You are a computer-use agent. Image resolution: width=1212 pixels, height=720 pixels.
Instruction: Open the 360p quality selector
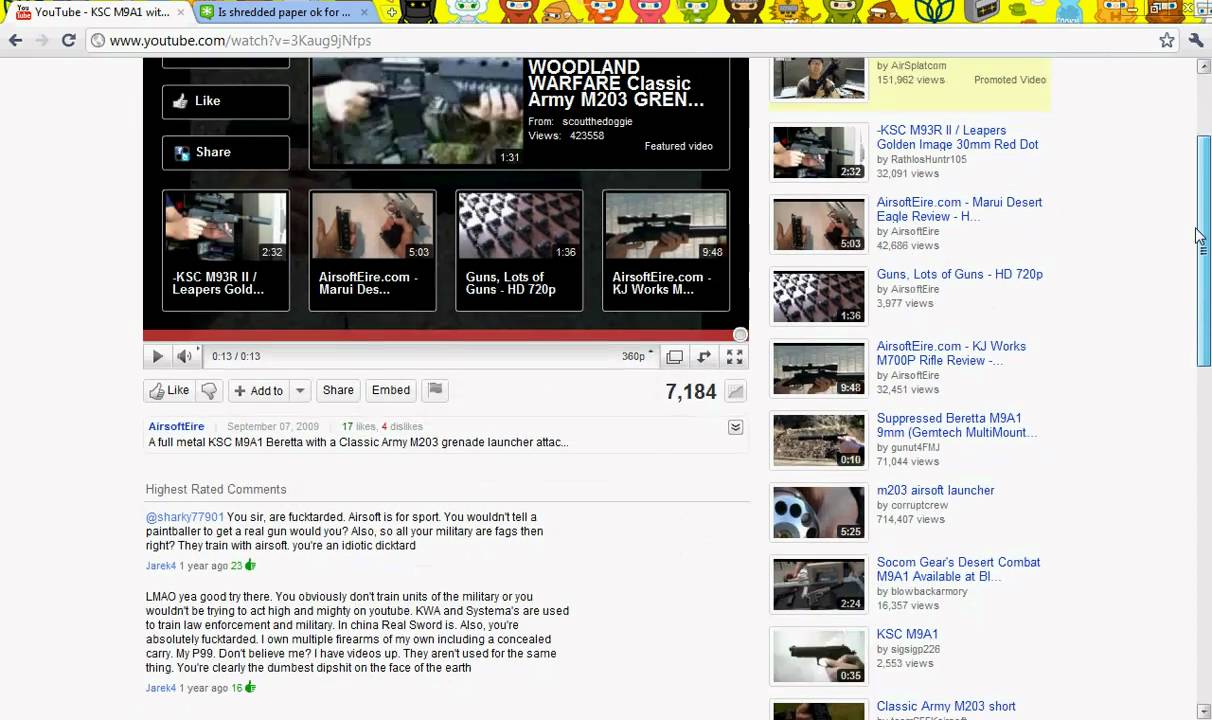[637, 356]
